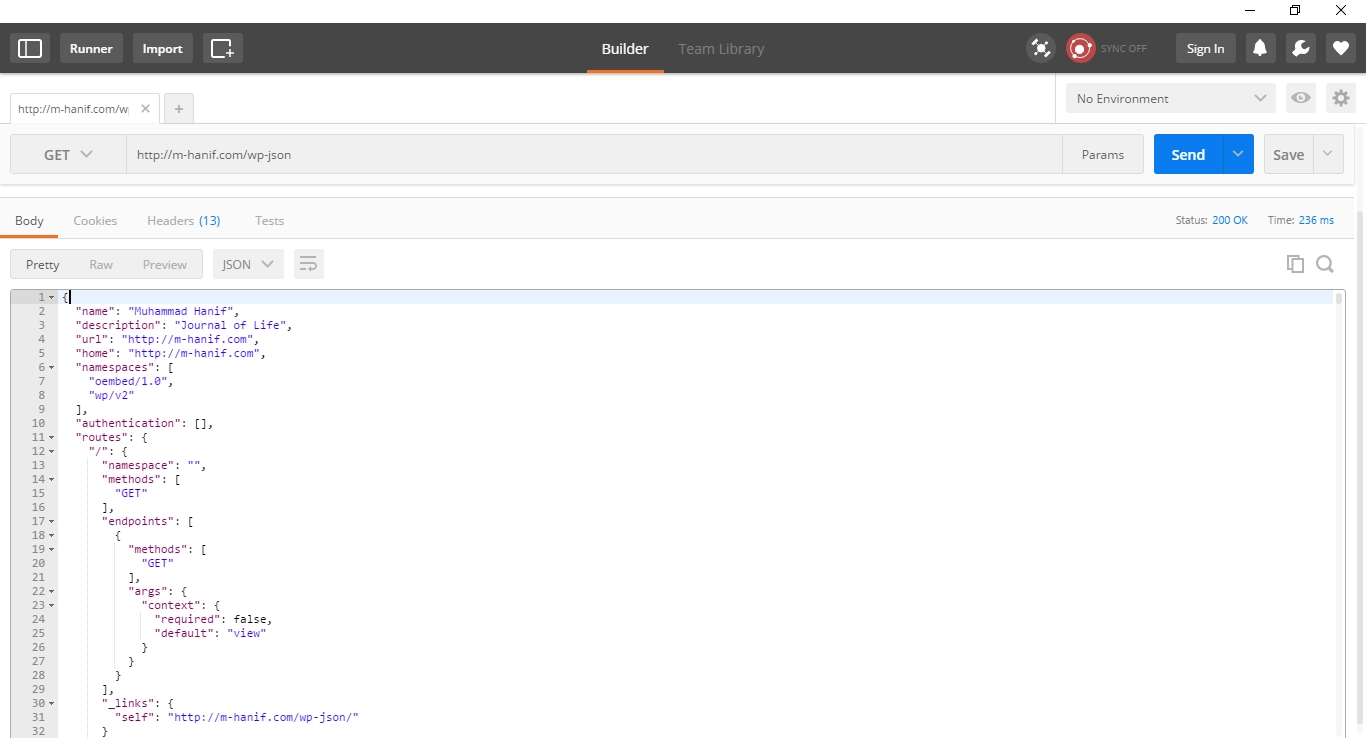Click the "view" default value
Image resolution: width=1366 pixels, height=738 pixels.
[247, 633]
